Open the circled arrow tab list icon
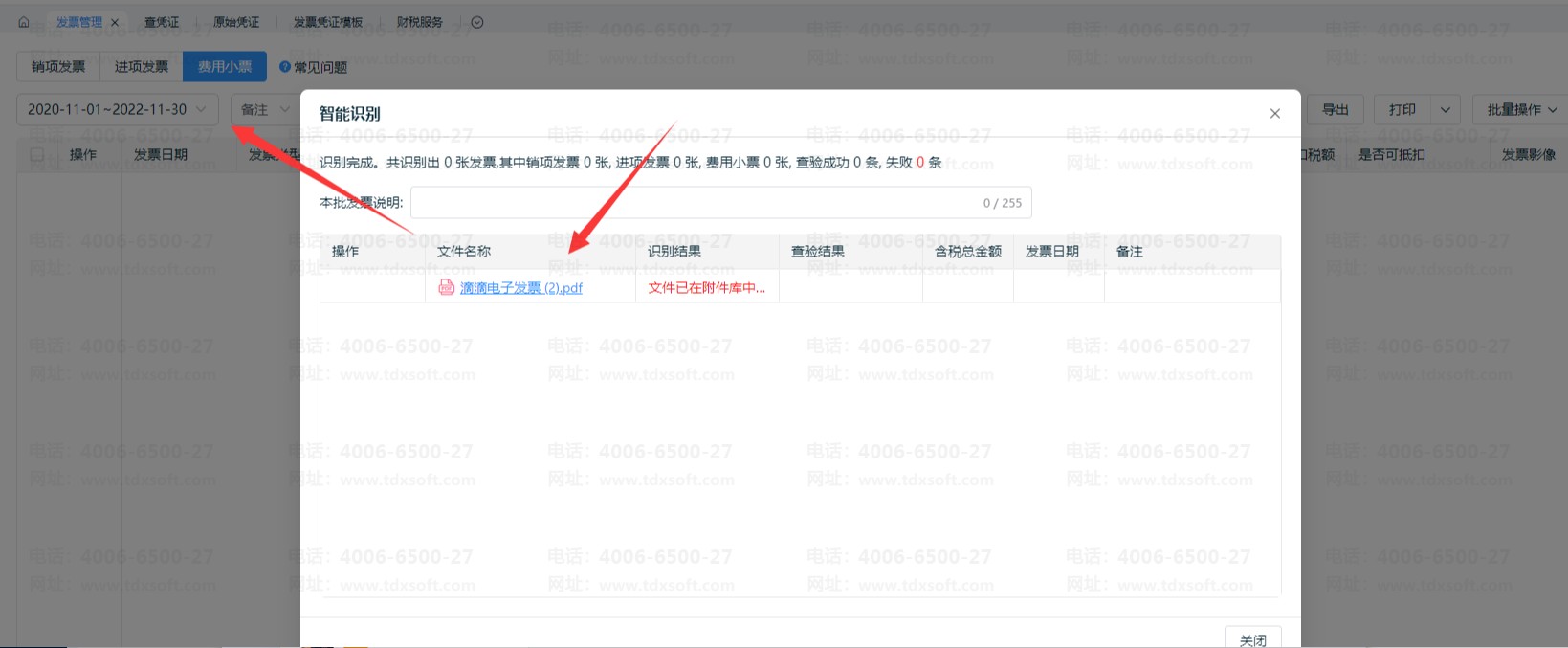 (477, 22)
